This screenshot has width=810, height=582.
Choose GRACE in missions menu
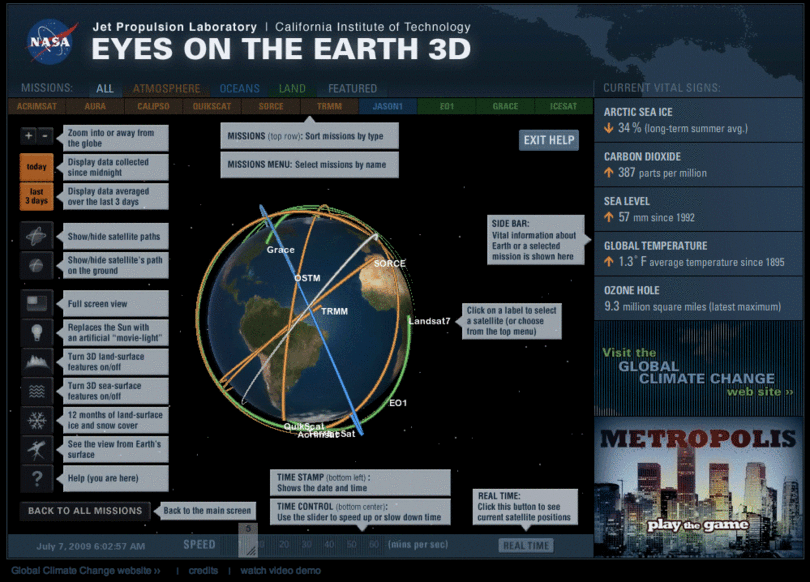click(505, 106)
